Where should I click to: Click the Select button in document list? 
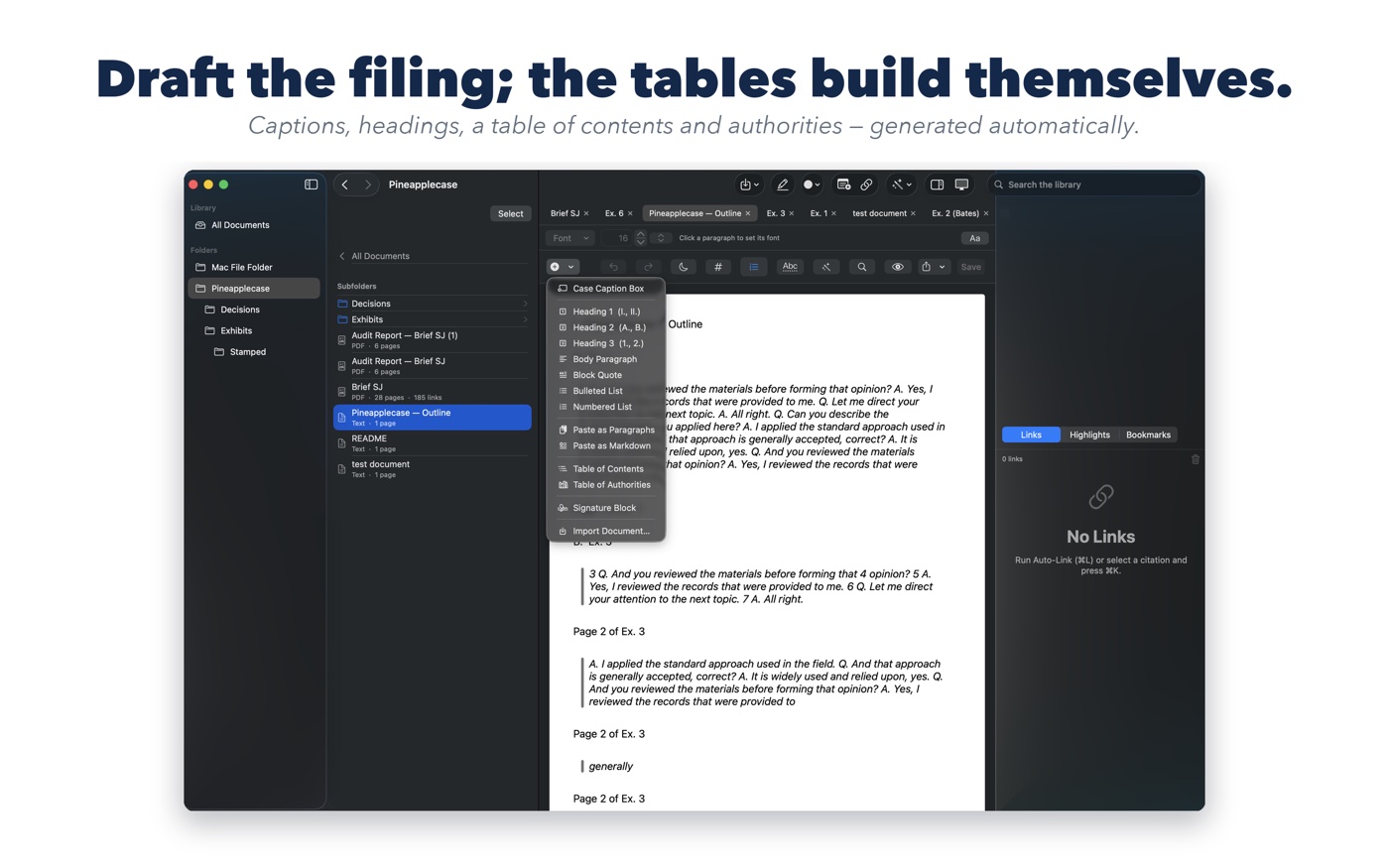click(x=511, y=213)
